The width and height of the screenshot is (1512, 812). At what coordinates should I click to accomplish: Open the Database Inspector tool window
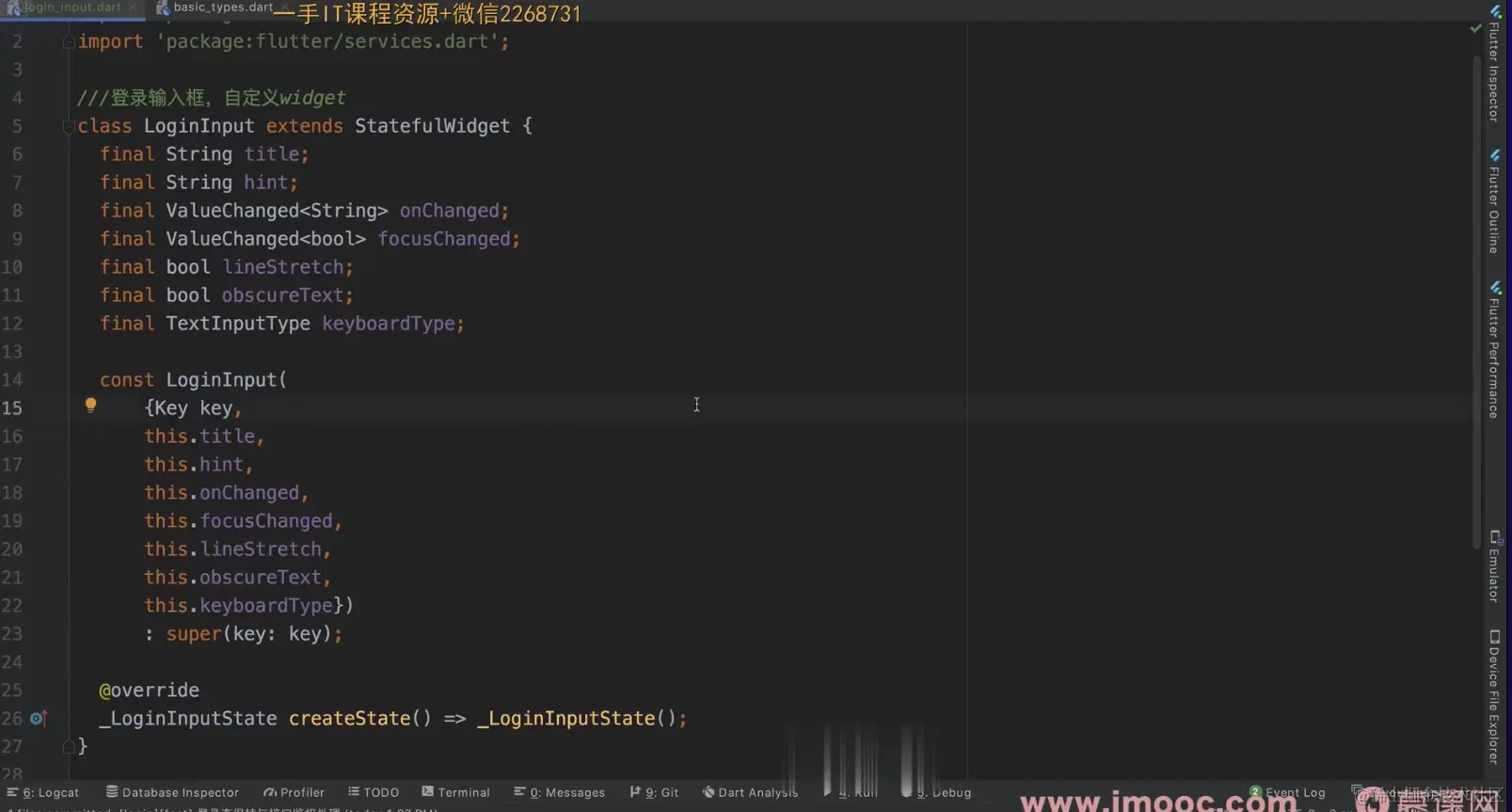172,792
